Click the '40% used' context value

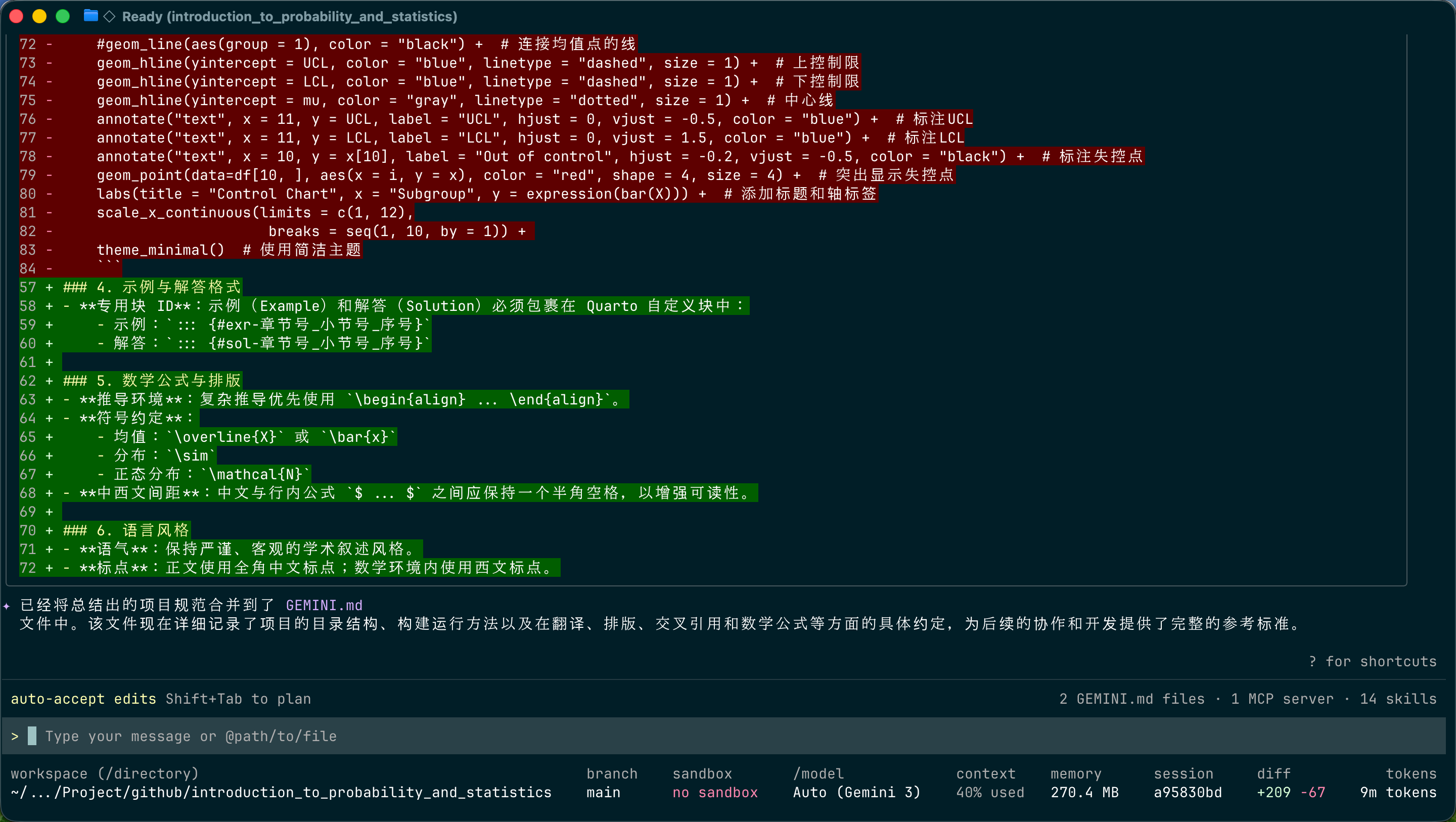(990, 792)
